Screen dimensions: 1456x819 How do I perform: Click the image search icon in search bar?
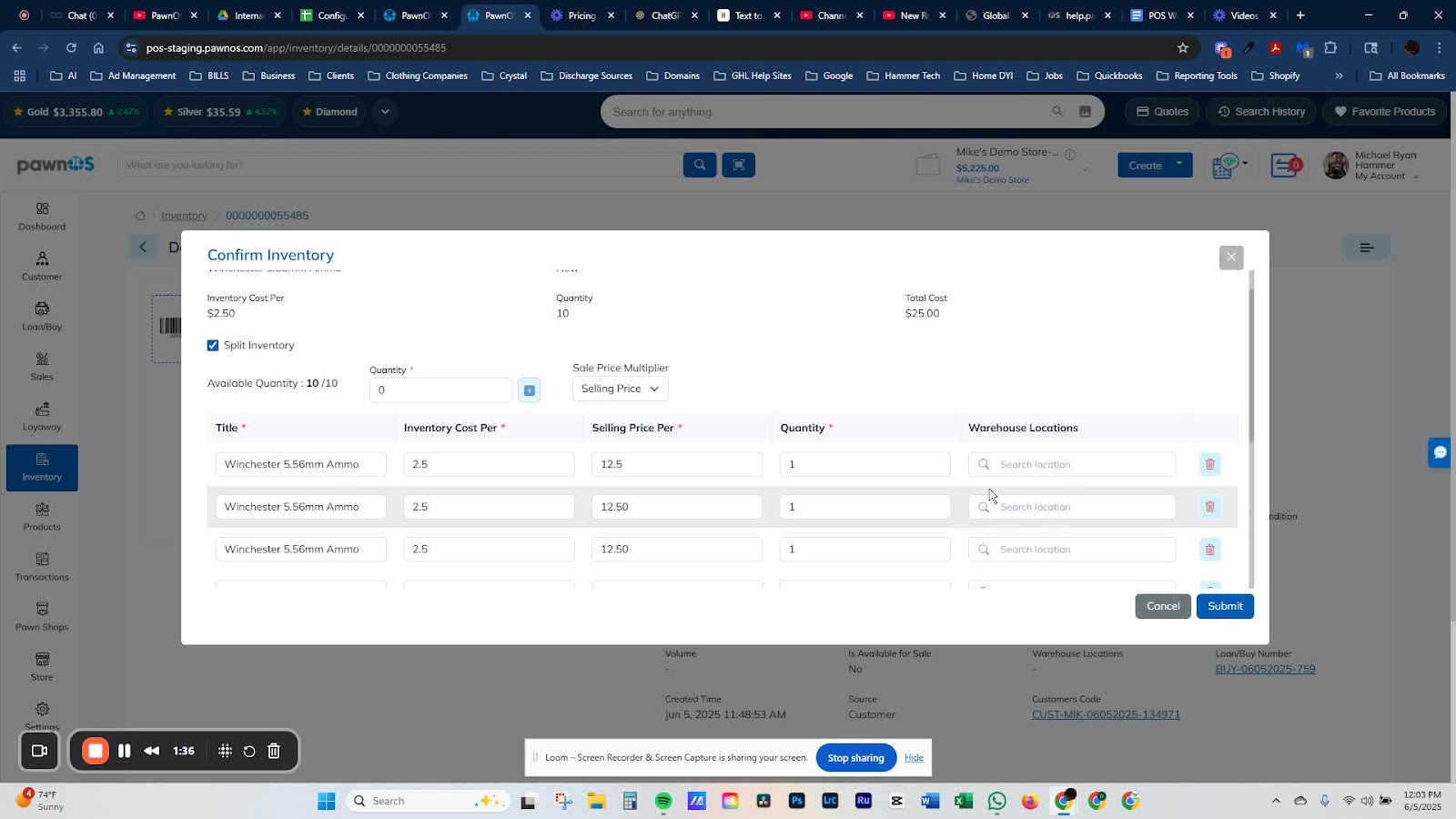[1085, 112]
